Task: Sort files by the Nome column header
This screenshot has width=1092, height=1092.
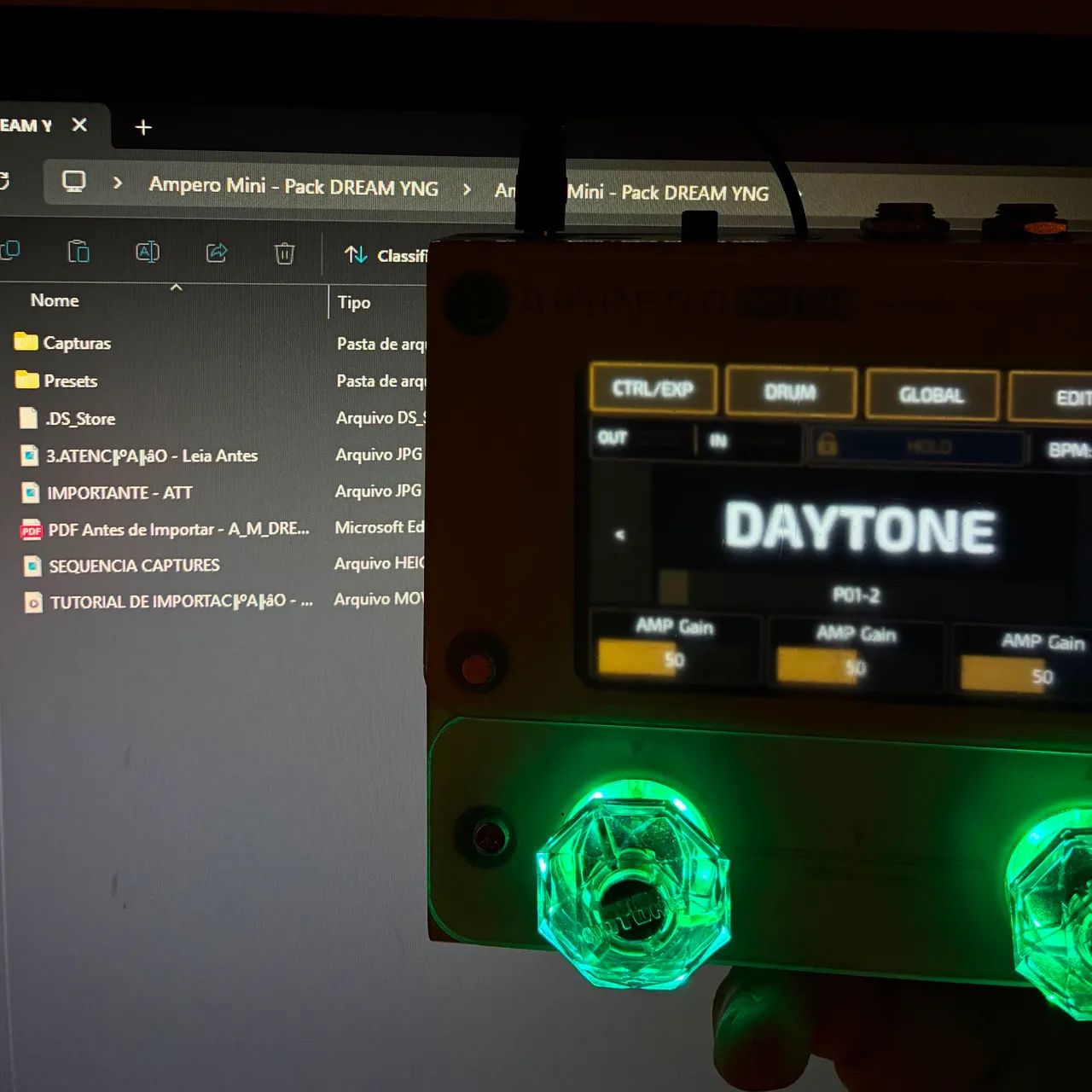Action: tap(55, 300)
